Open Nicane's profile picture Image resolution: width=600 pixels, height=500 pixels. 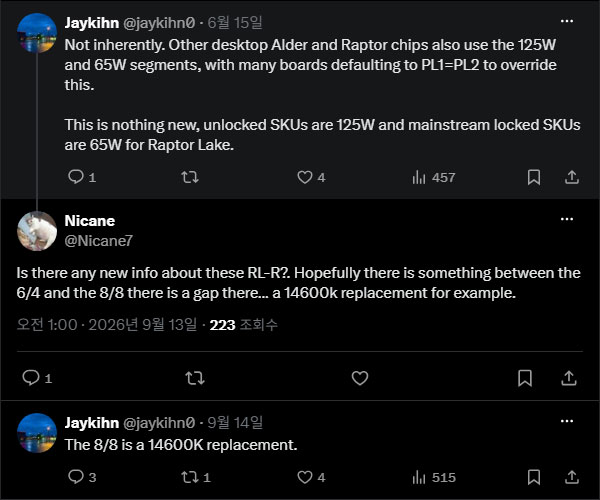pyautogui.click(x=37, y=231)
